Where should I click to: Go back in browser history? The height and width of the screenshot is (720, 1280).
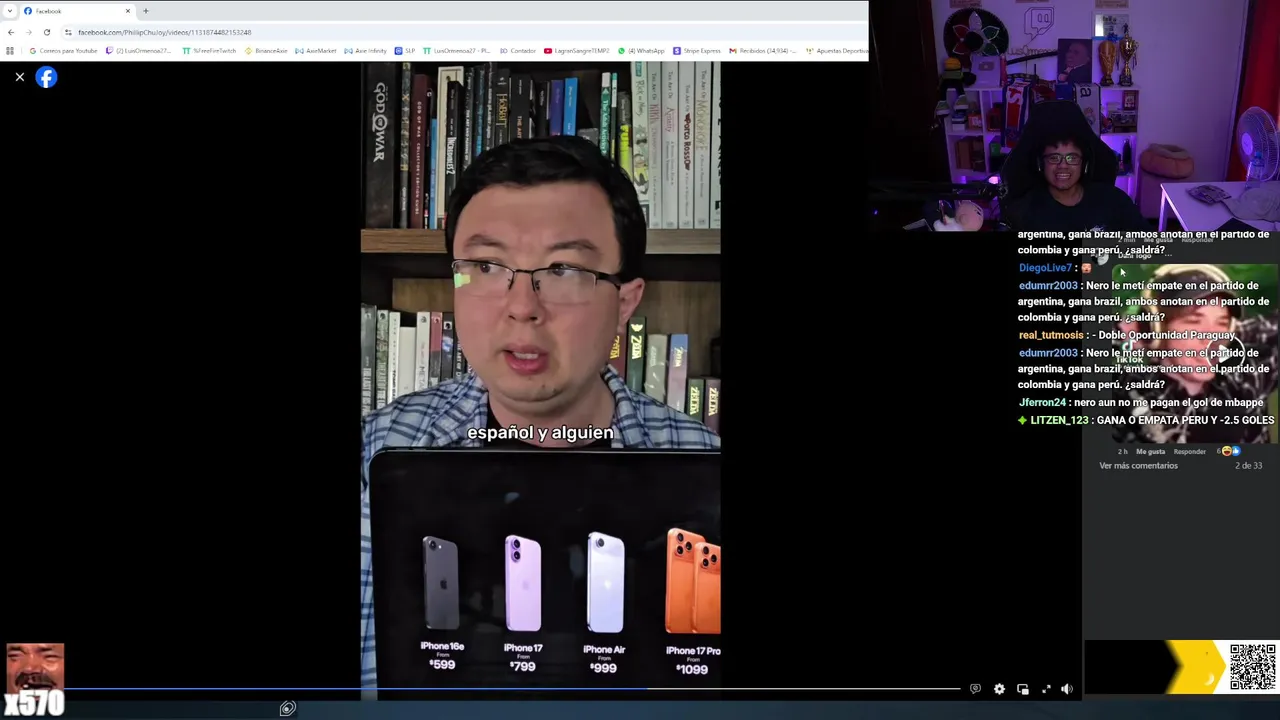pos(11,32)
